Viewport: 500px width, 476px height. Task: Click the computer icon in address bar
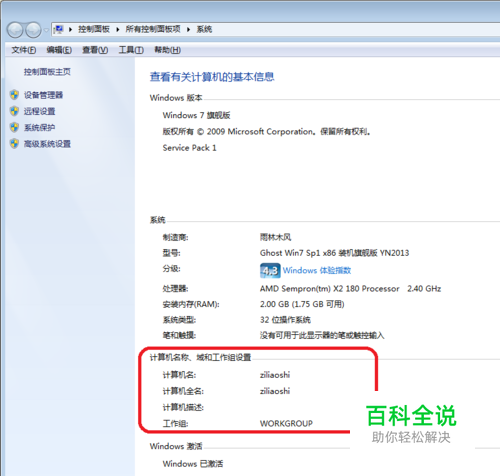[59, 29]
